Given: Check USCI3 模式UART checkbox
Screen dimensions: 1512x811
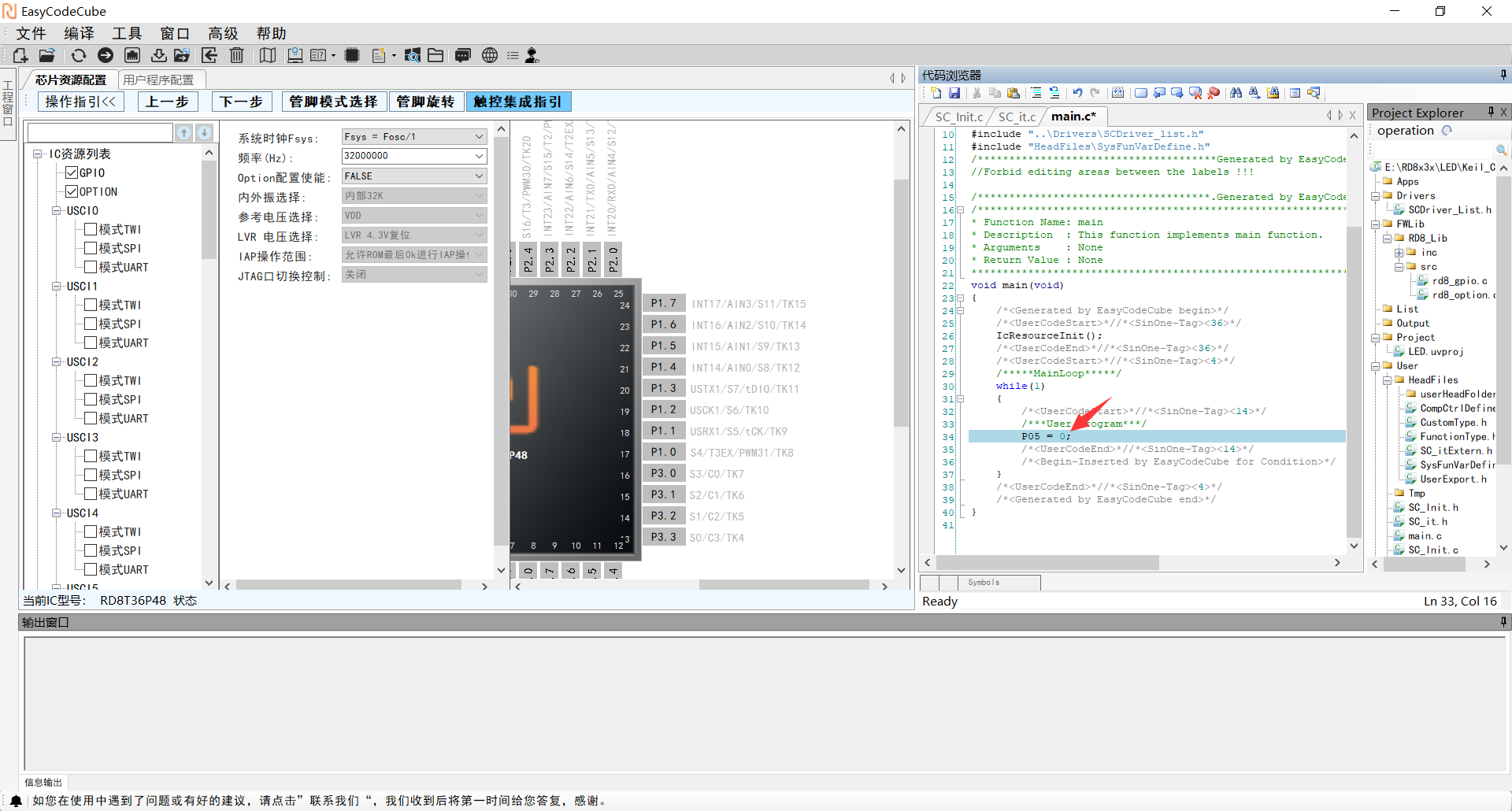Looking at the screenshot, I should [91, 494].
